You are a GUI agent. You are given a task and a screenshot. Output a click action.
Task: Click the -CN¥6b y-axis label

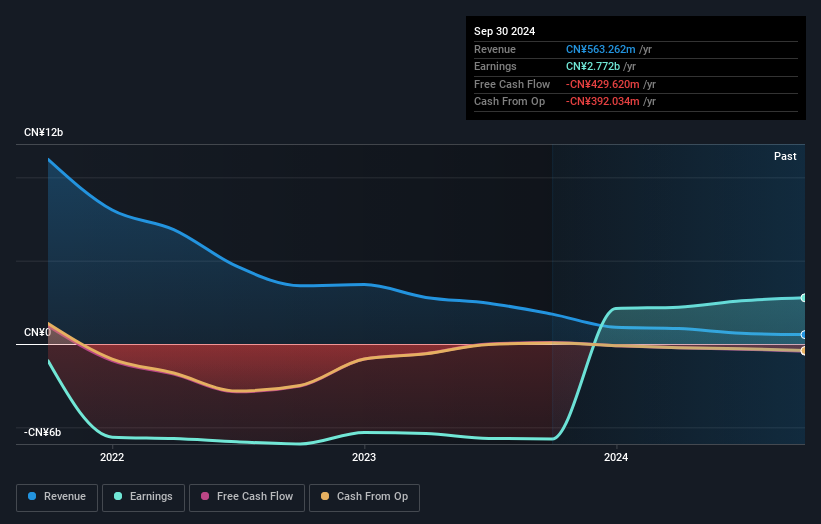(42, 432)
